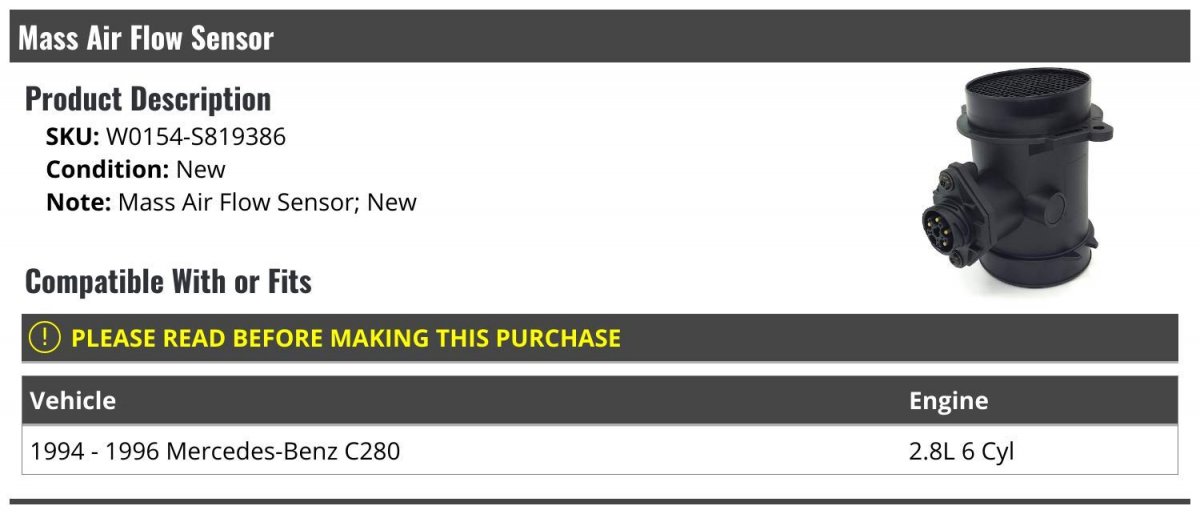Click the 2.8L 6 Cyl engine cell
Viewport: 1200px width, 514px height.
(961, 451)
